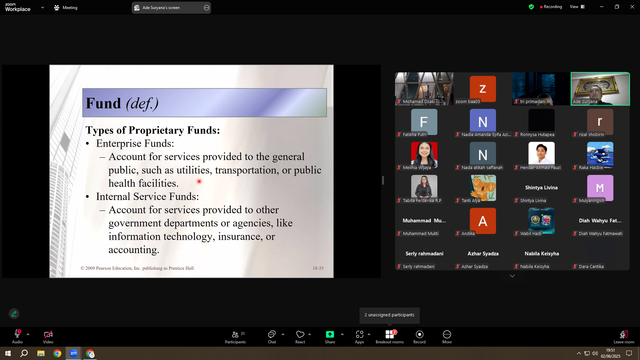Open the React emoji button

[300, 337]
